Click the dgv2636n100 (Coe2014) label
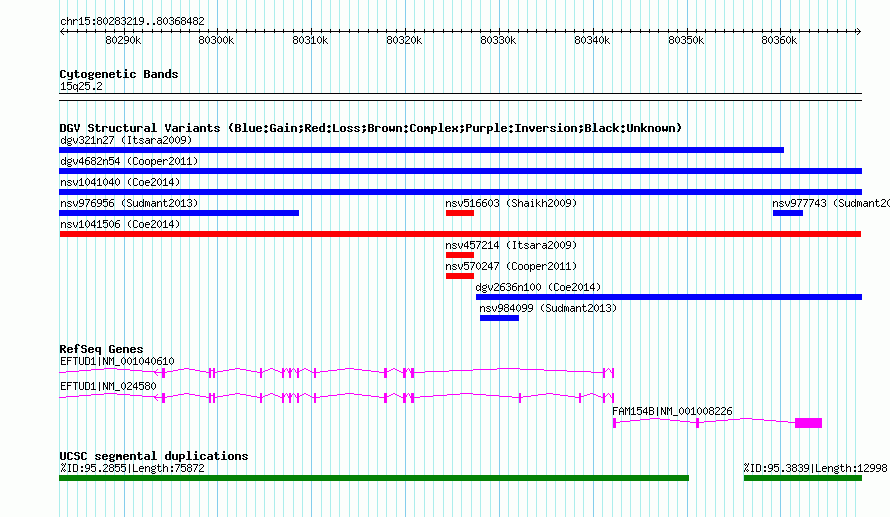 (538, 287)
